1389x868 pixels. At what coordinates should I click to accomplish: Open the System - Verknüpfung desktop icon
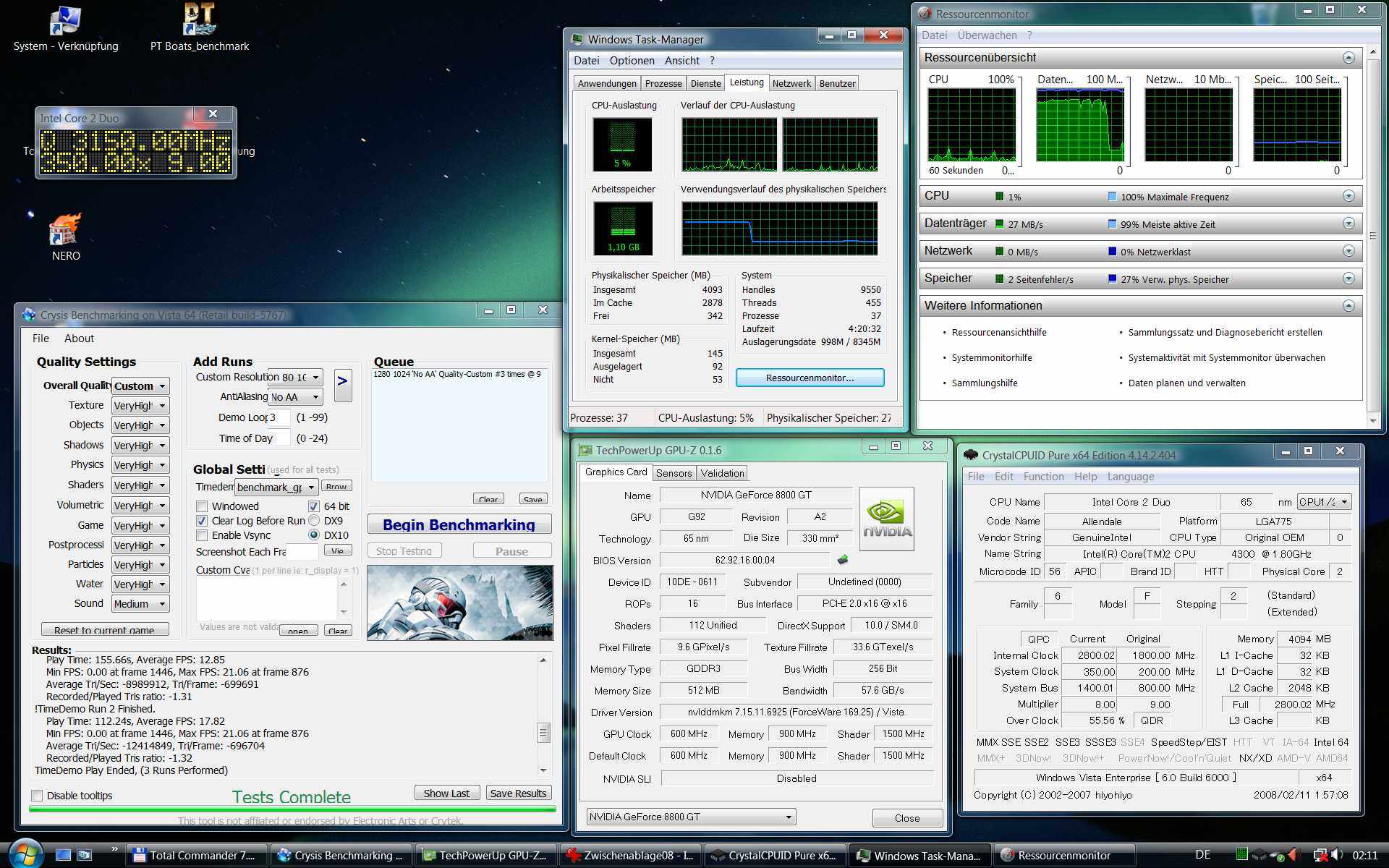coord(65,20)
